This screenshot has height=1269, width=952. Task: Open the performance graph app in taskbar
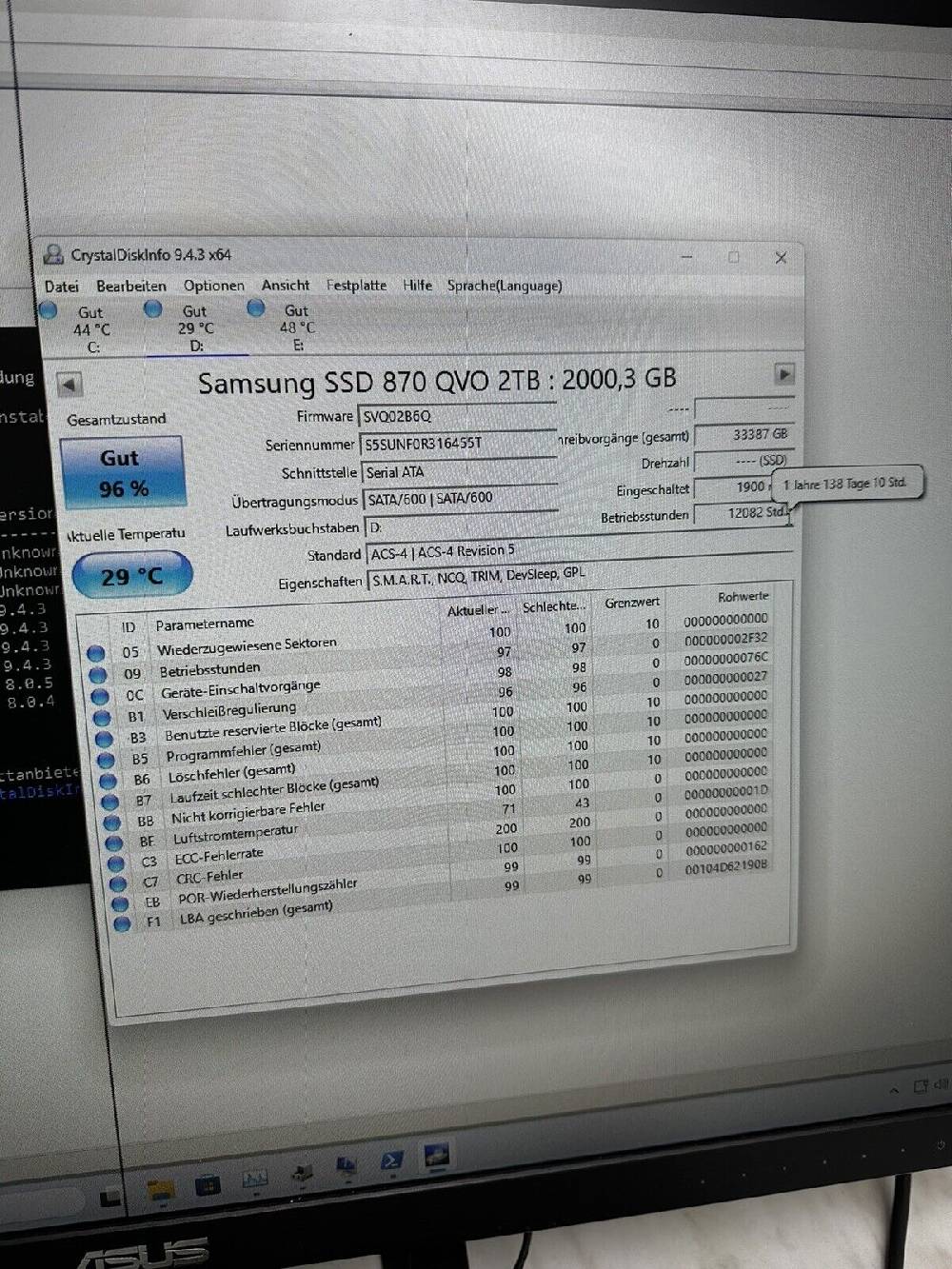254,1180
